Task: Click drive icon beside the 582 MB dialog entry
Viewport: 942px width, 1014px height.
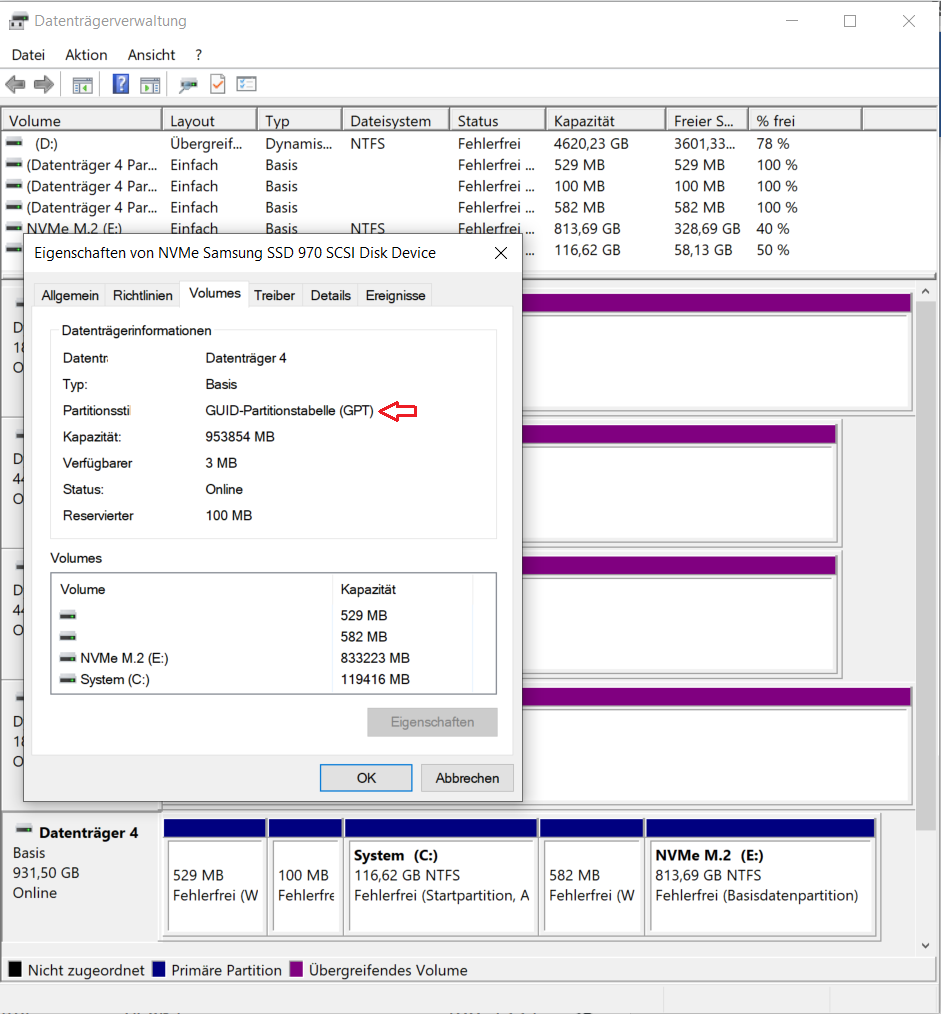Action: [68, 636]
